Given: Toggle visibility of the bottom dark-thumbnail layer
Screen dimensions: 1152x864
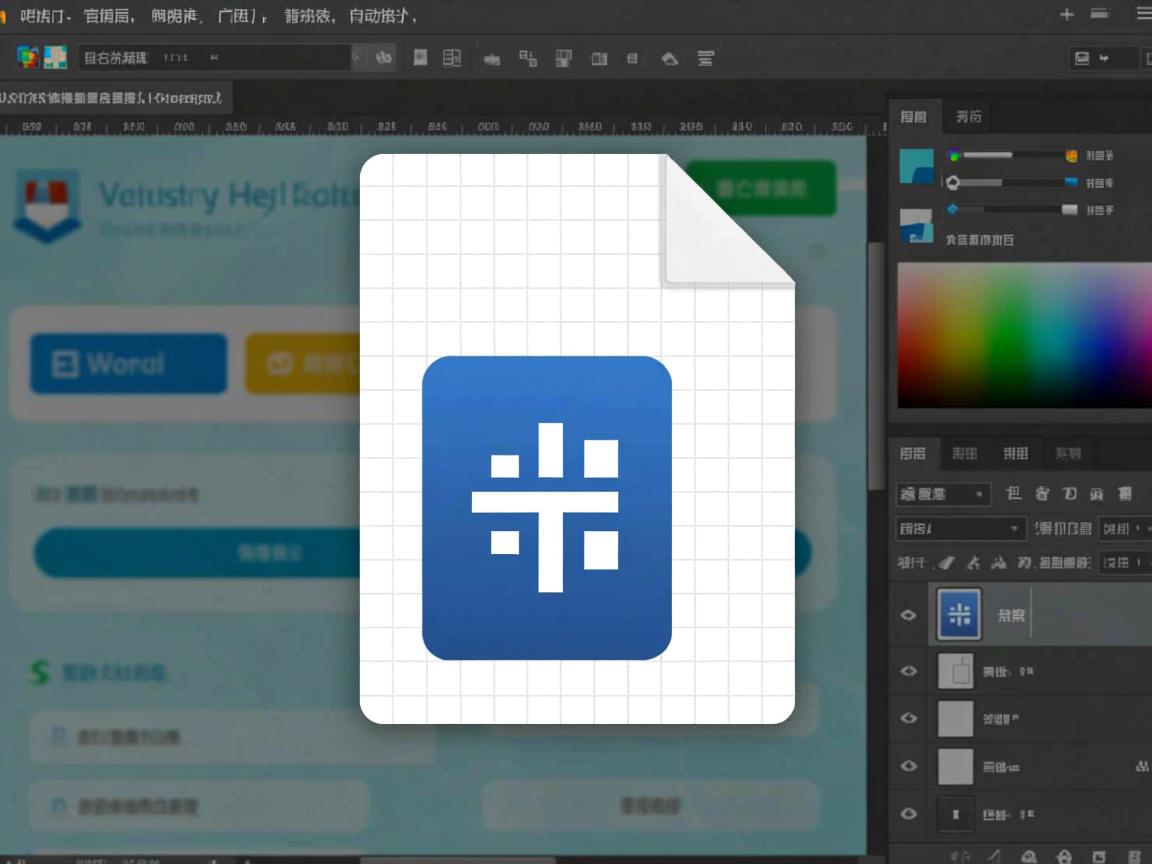Looking at the screenshot, I should [x=908, y=814].
